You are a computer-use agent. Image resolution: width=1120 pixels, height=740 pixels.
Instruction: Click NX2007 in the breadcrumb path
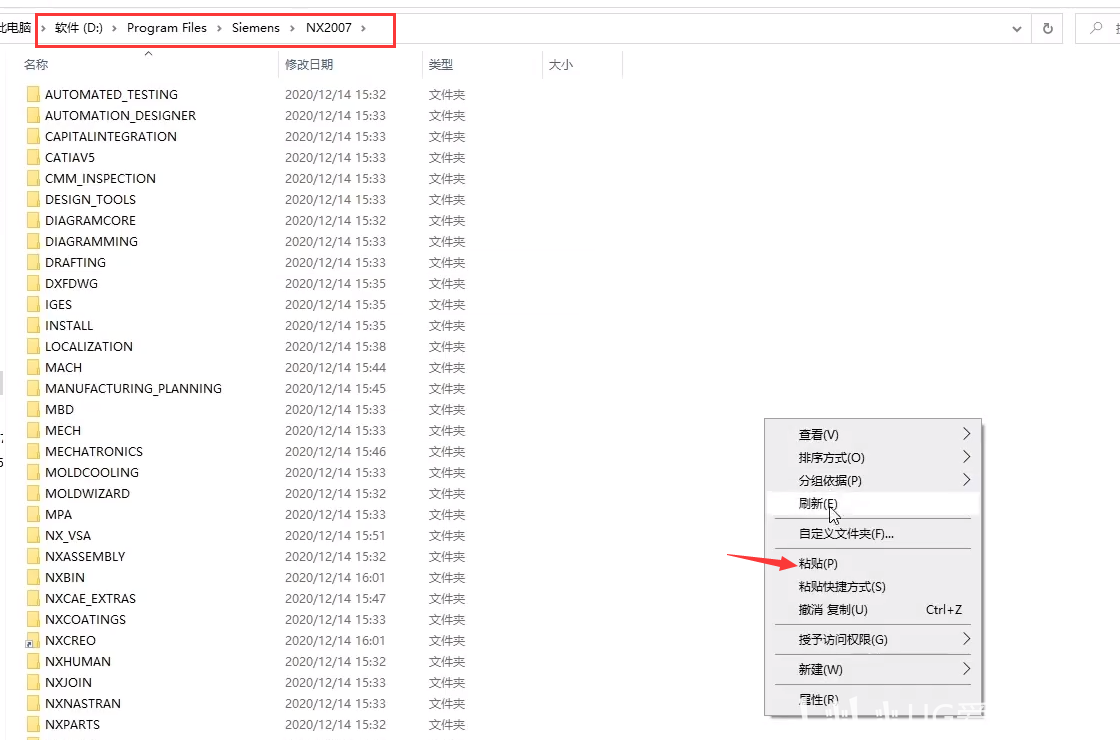(x=329, y=28)
